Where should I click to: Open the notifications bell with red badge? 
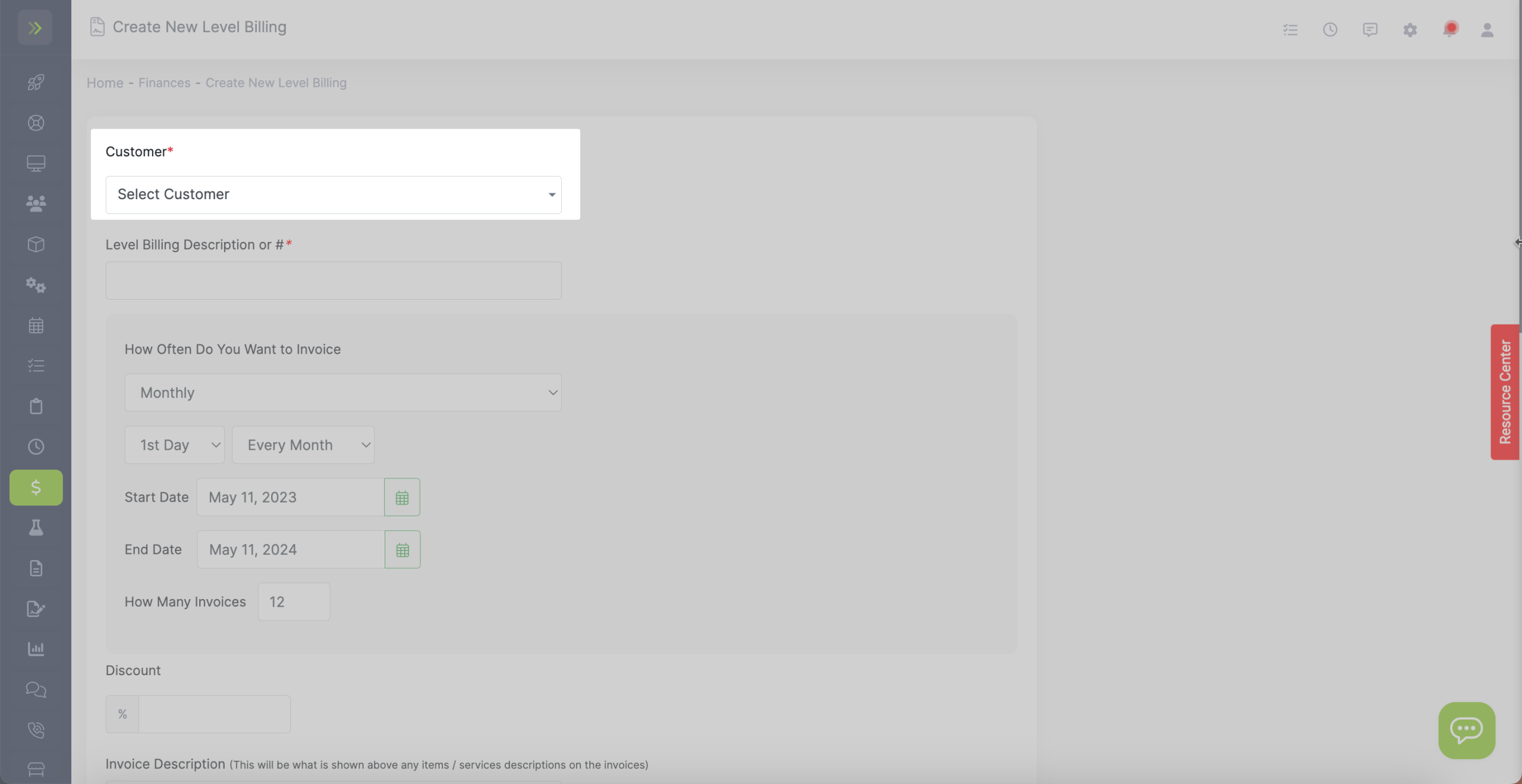coord(1450,29)
